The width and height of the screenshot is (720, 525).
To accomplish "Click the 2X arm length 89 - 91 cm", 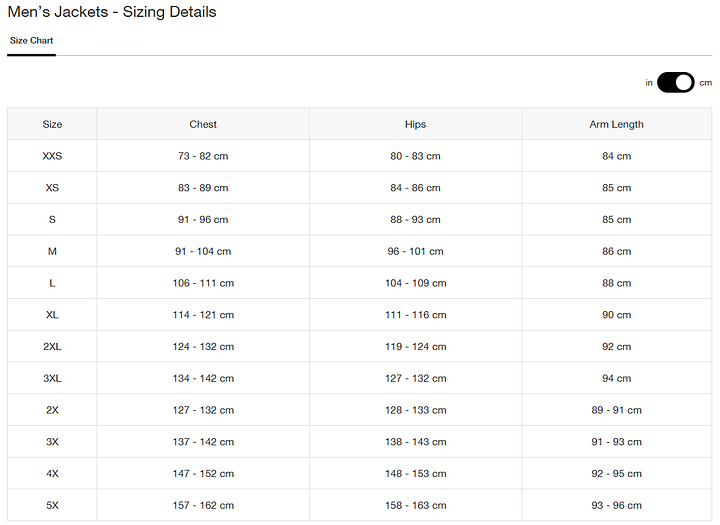I will 616,410.
